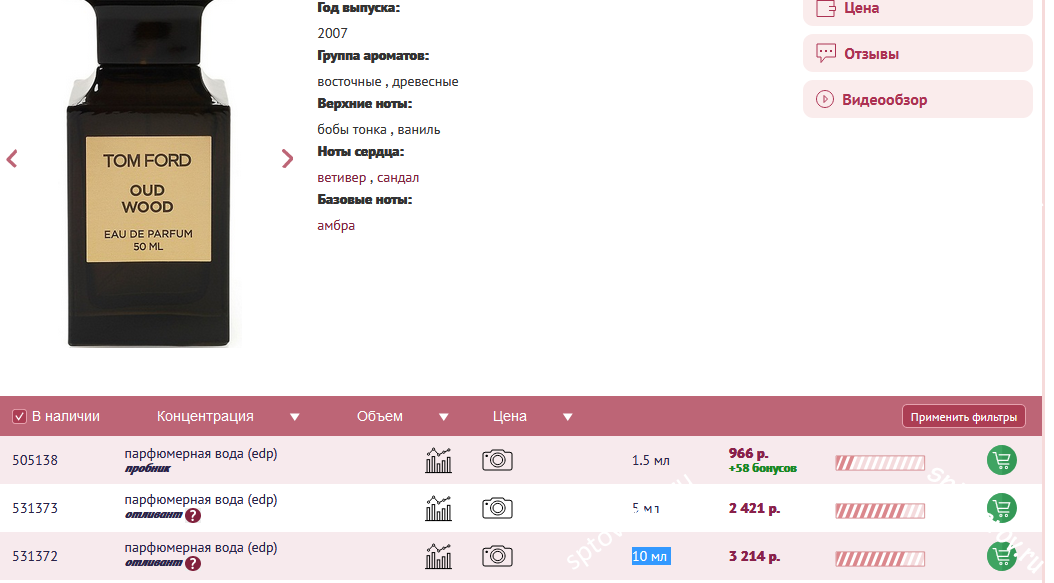1054x583 pixels.
Task: Add the 1.5 мл sample to cart
Action: pos(1002,461)
